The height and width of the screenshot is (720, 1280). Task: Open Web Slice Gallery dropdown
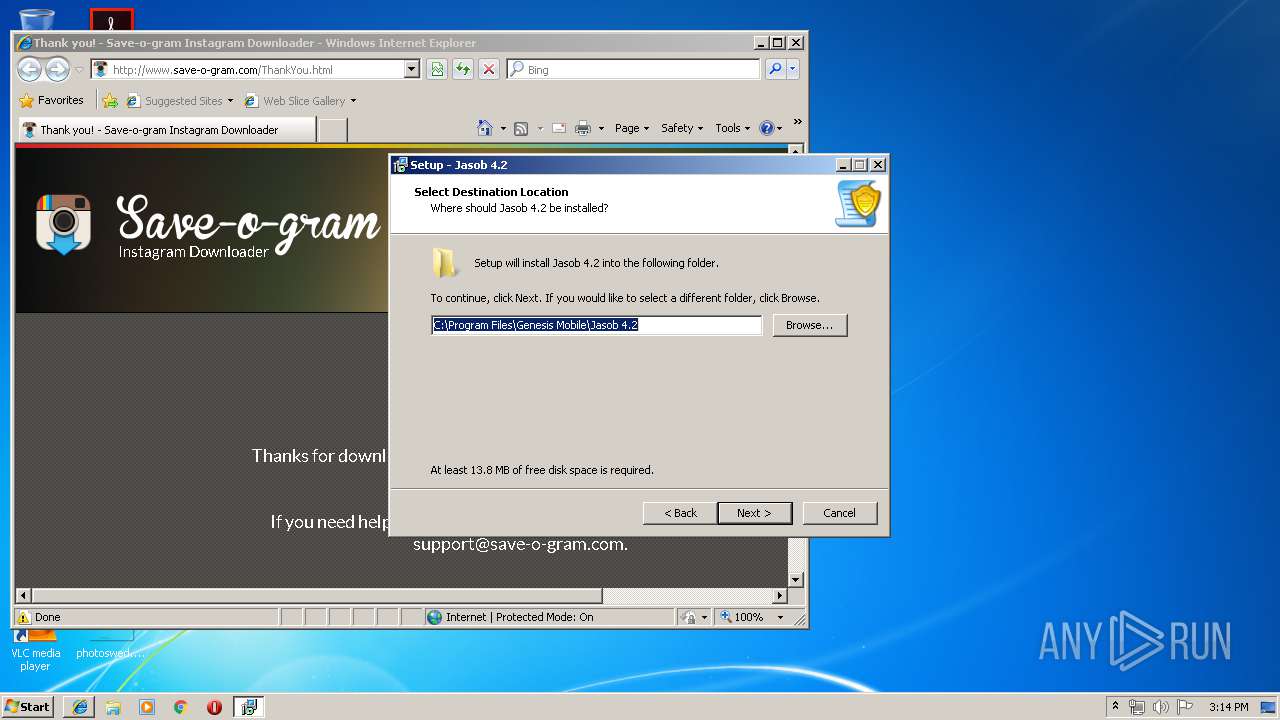tap(353, 101)
